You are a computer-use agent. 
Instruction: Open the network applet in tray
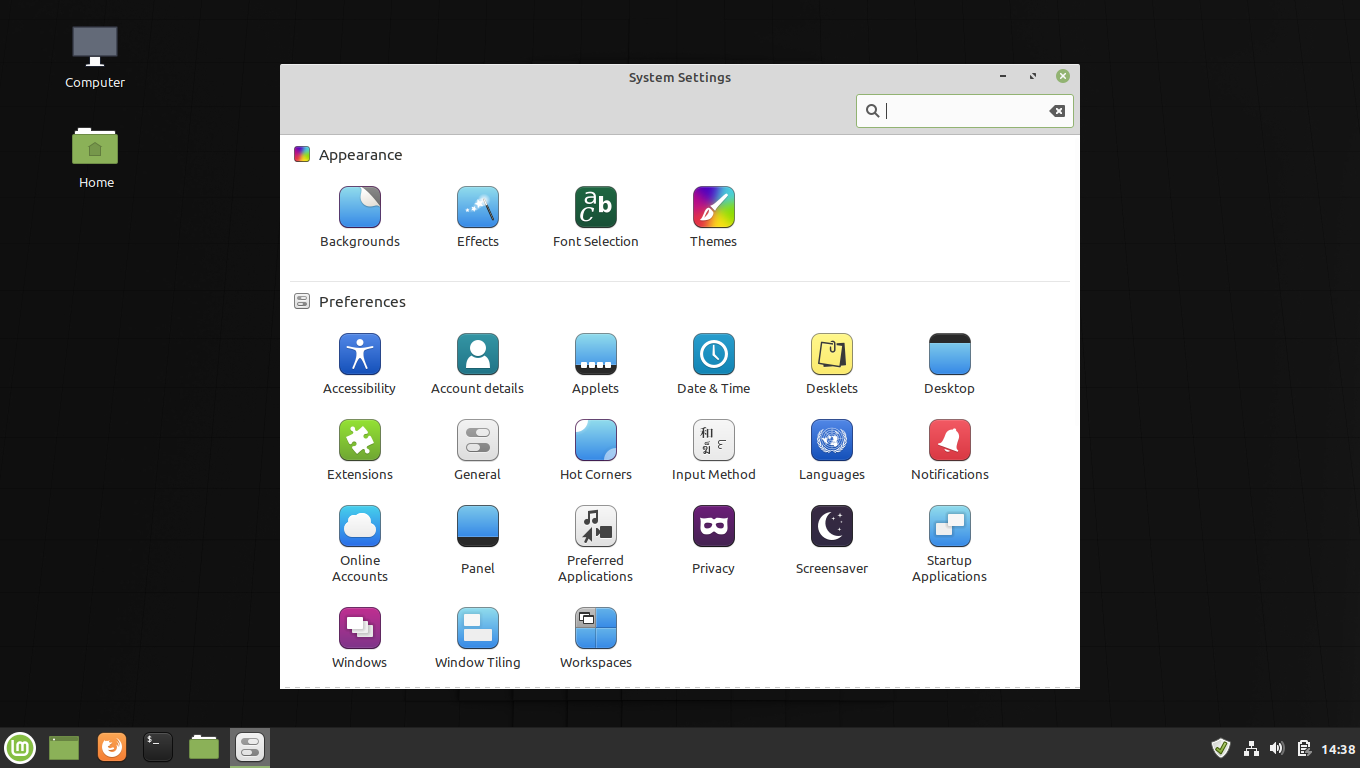(1250, 748)
